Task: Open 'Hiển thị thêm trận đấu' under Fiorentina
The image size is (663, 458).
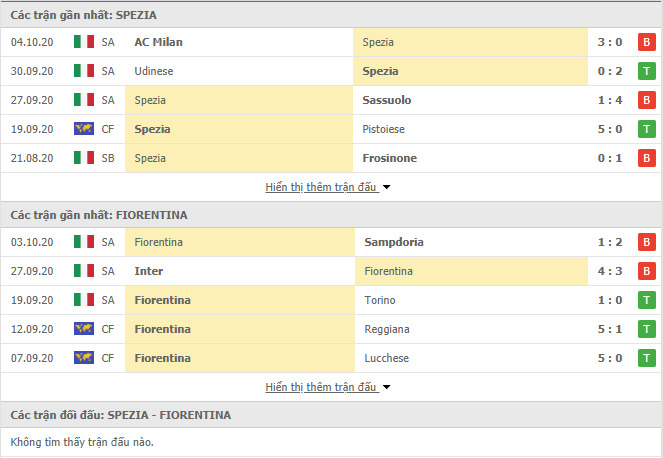Action: coord(321,387)
